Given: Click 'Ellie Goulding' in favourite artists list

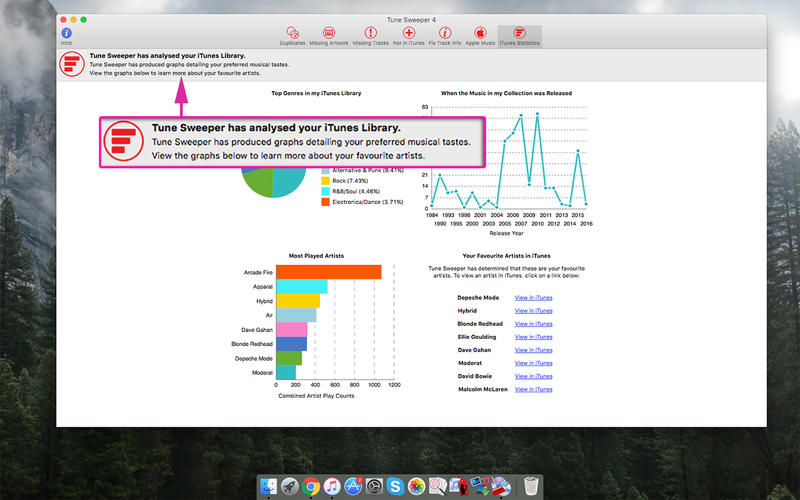Looking at the screenshot, I should pyautogui.click(x=477, y=337).
